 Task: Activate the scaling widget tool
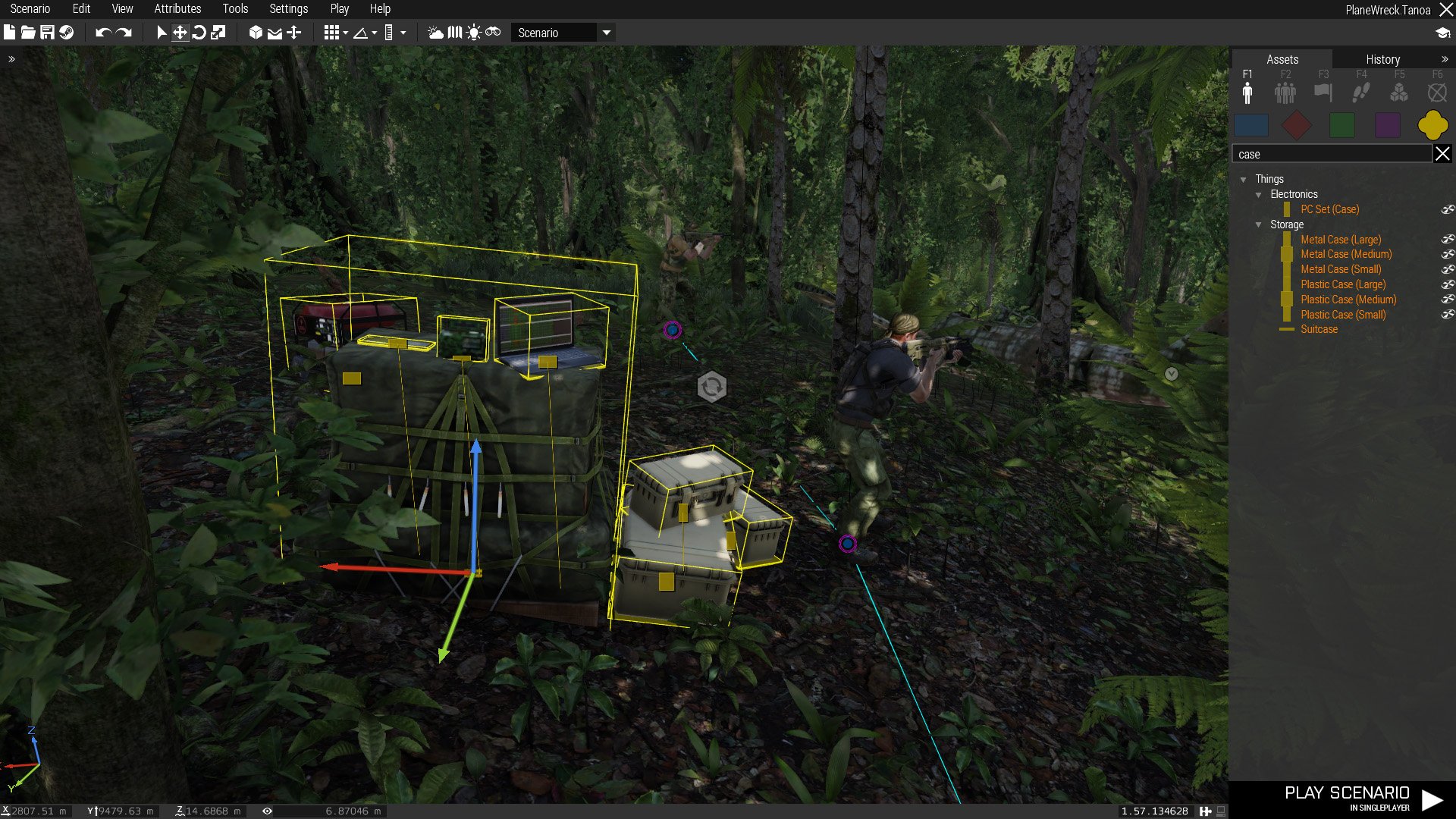(218, 33)
